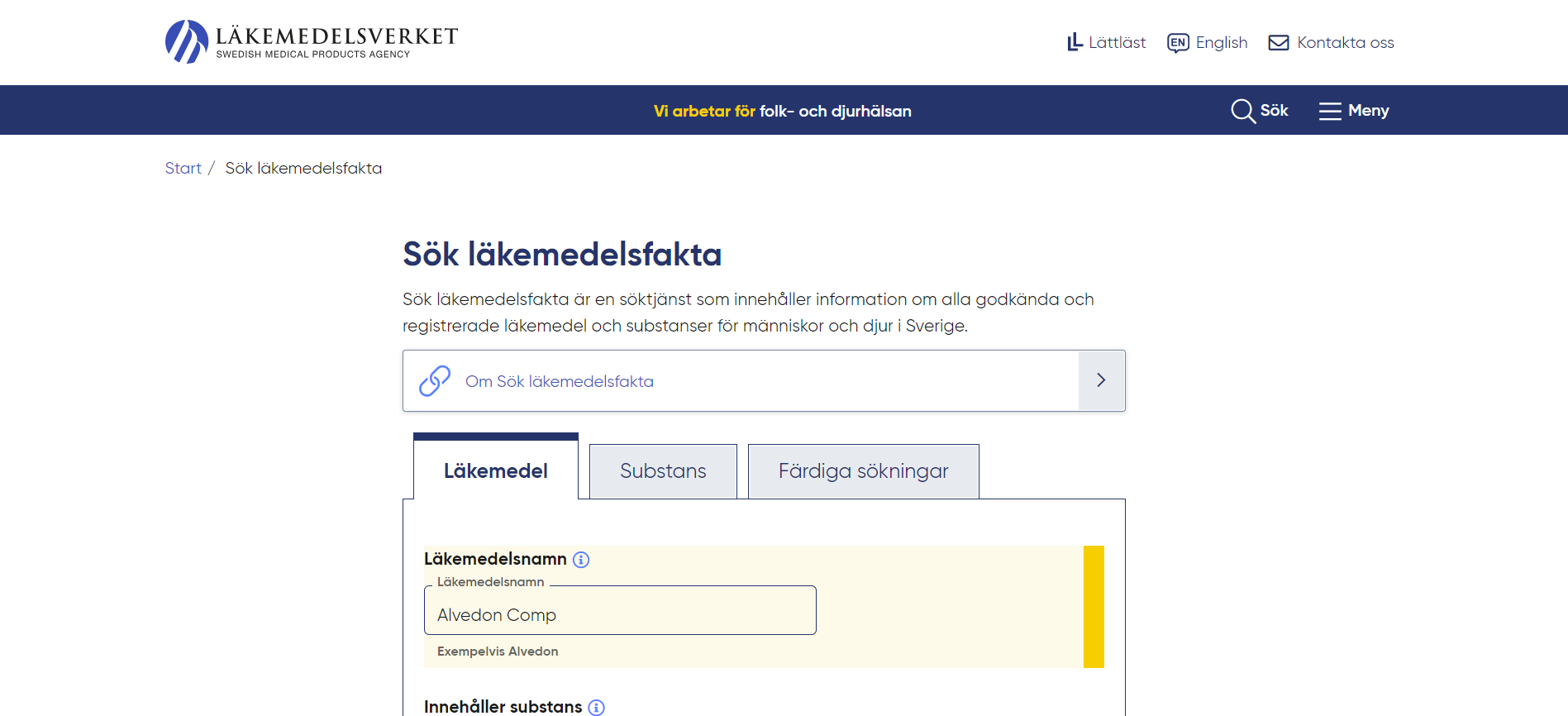Go to the Start breadcrumb link
The image size is (1568, 716).
(x=183, y=169)
